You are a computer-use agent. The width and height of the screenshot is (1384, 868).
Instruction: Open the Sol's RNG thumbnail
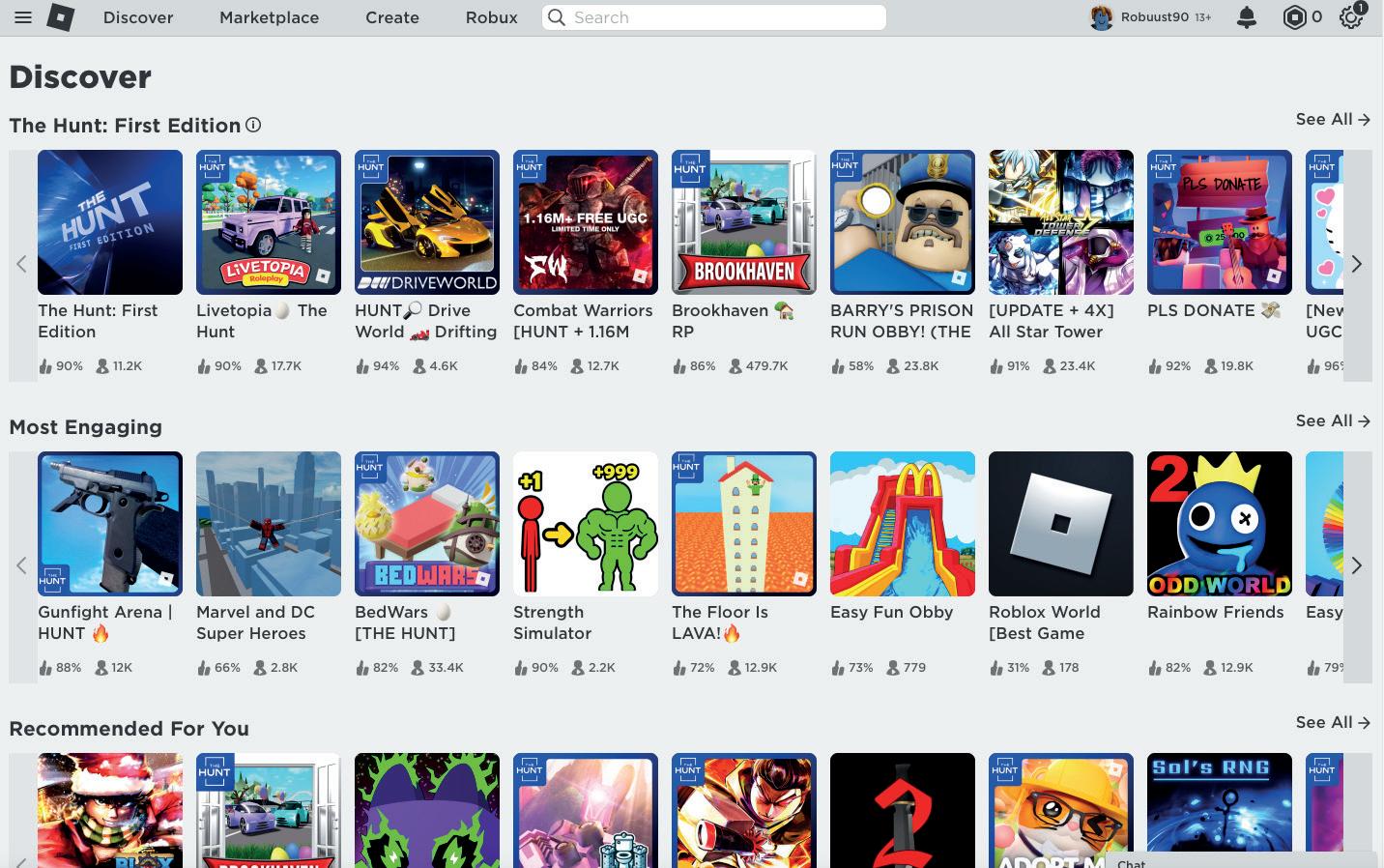pyautogui.click(x=1220, y=810)
